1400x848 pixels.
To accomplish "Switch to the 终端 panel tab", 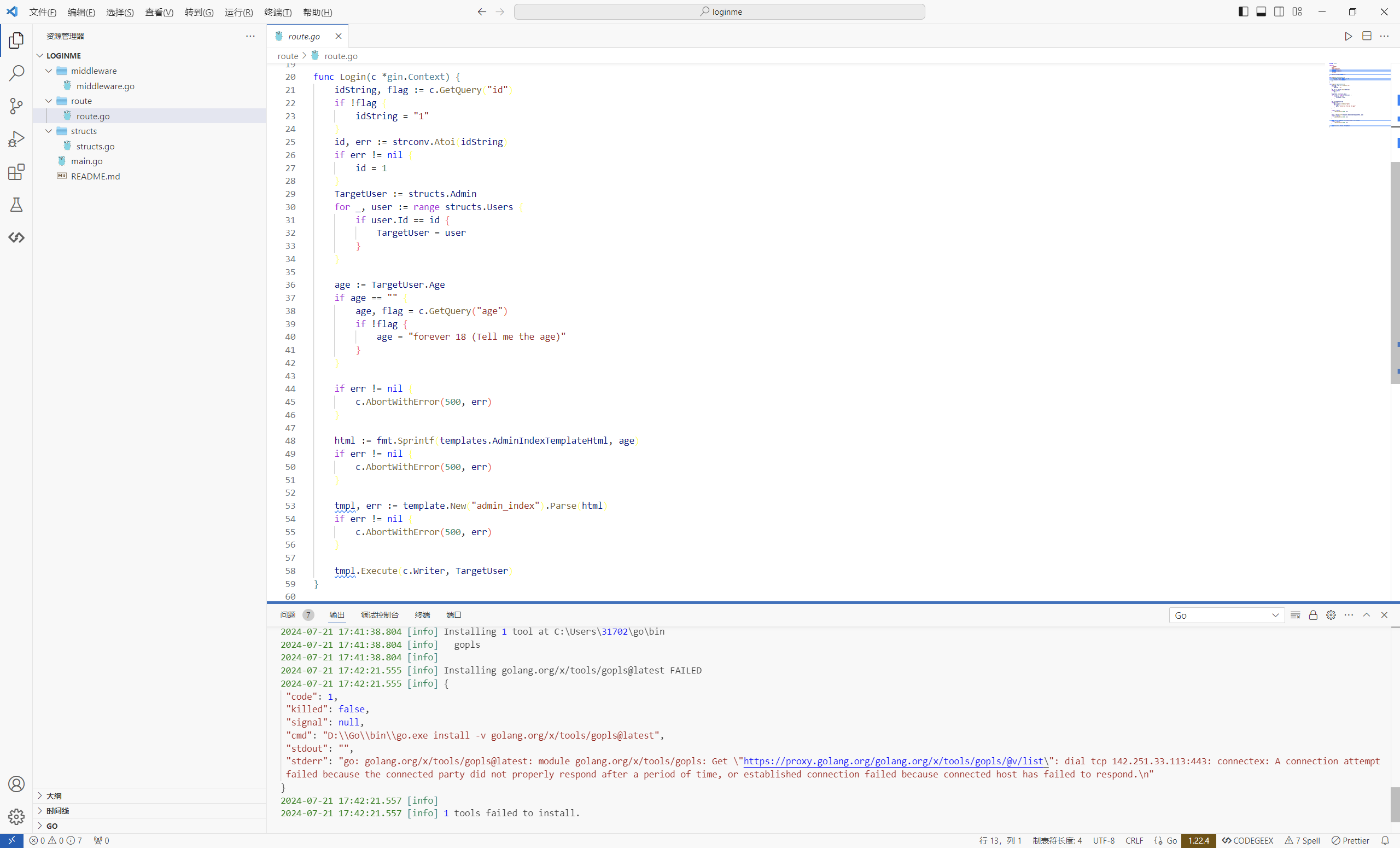I will coord(422,615).
